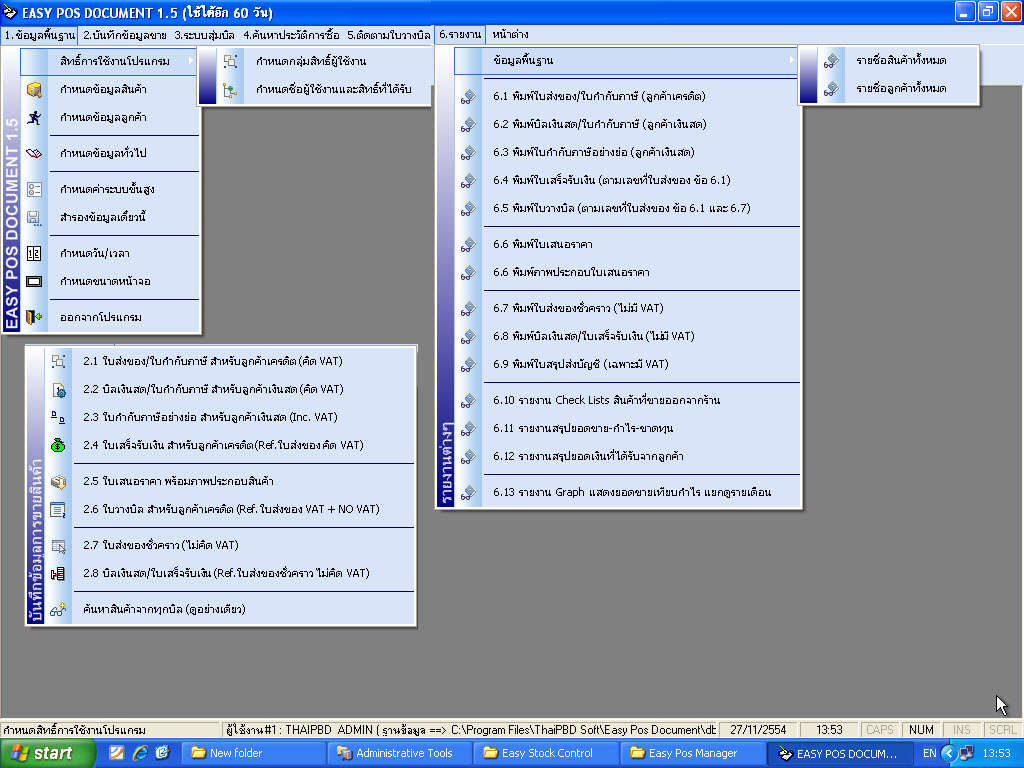The image size is (1024, 768).
Task: Click EASY POS DOCUM... taskbar button
Action: (x=840, y=754)
